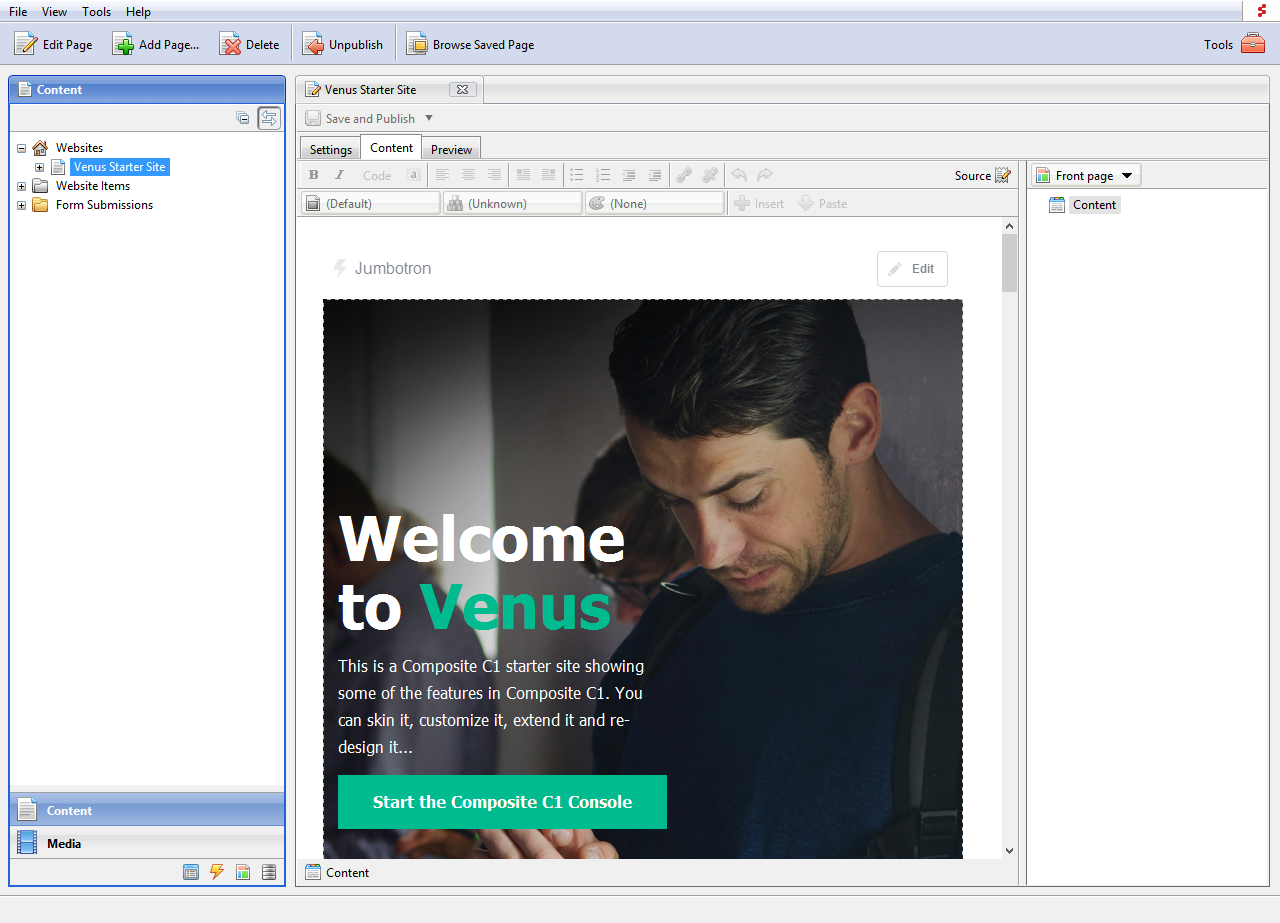The height and width of the screenshot is (923, 1280).
Task: Open the Tools menu
Action: click(96, 12)
